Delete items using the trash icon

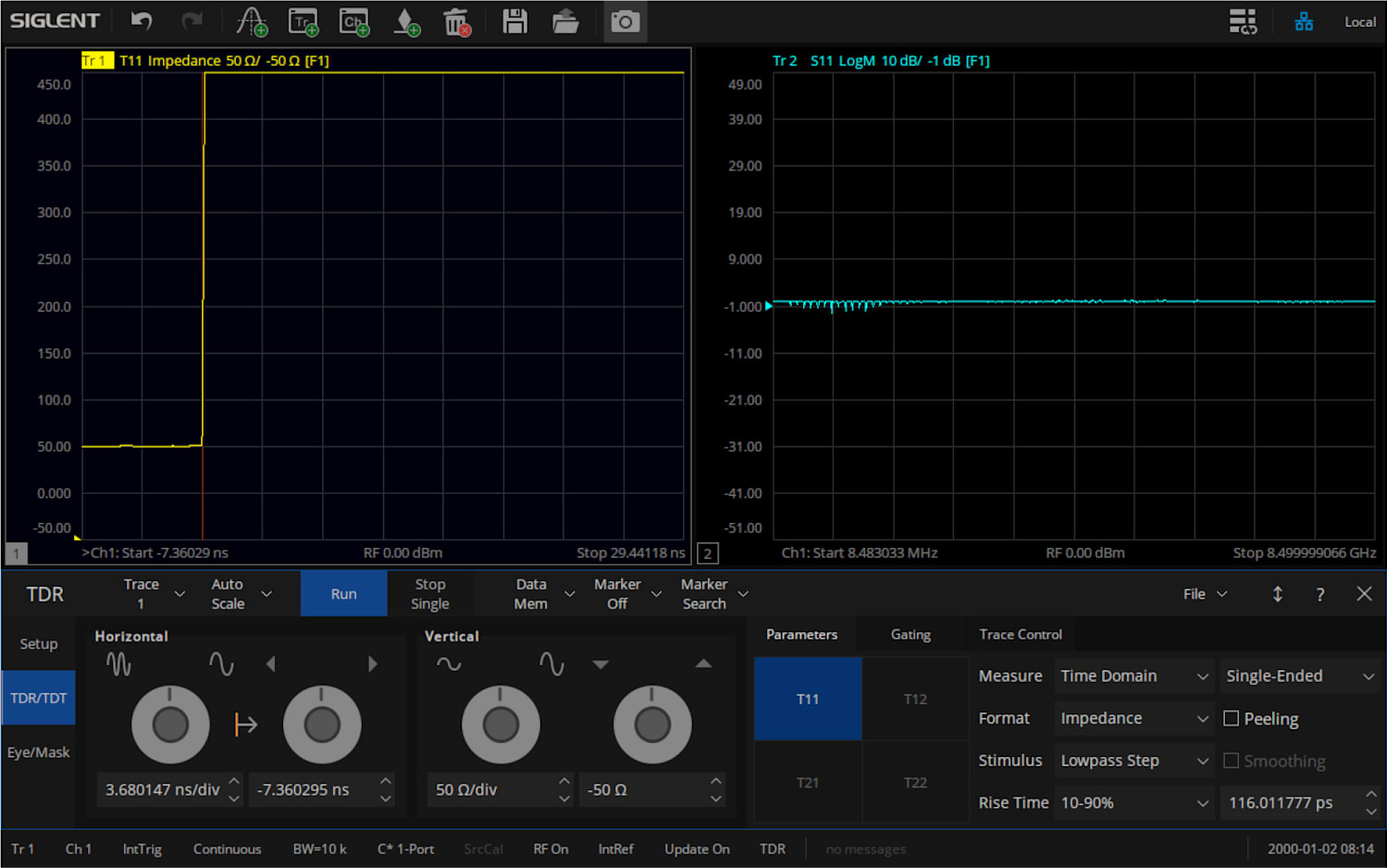(x=458, y=21)
